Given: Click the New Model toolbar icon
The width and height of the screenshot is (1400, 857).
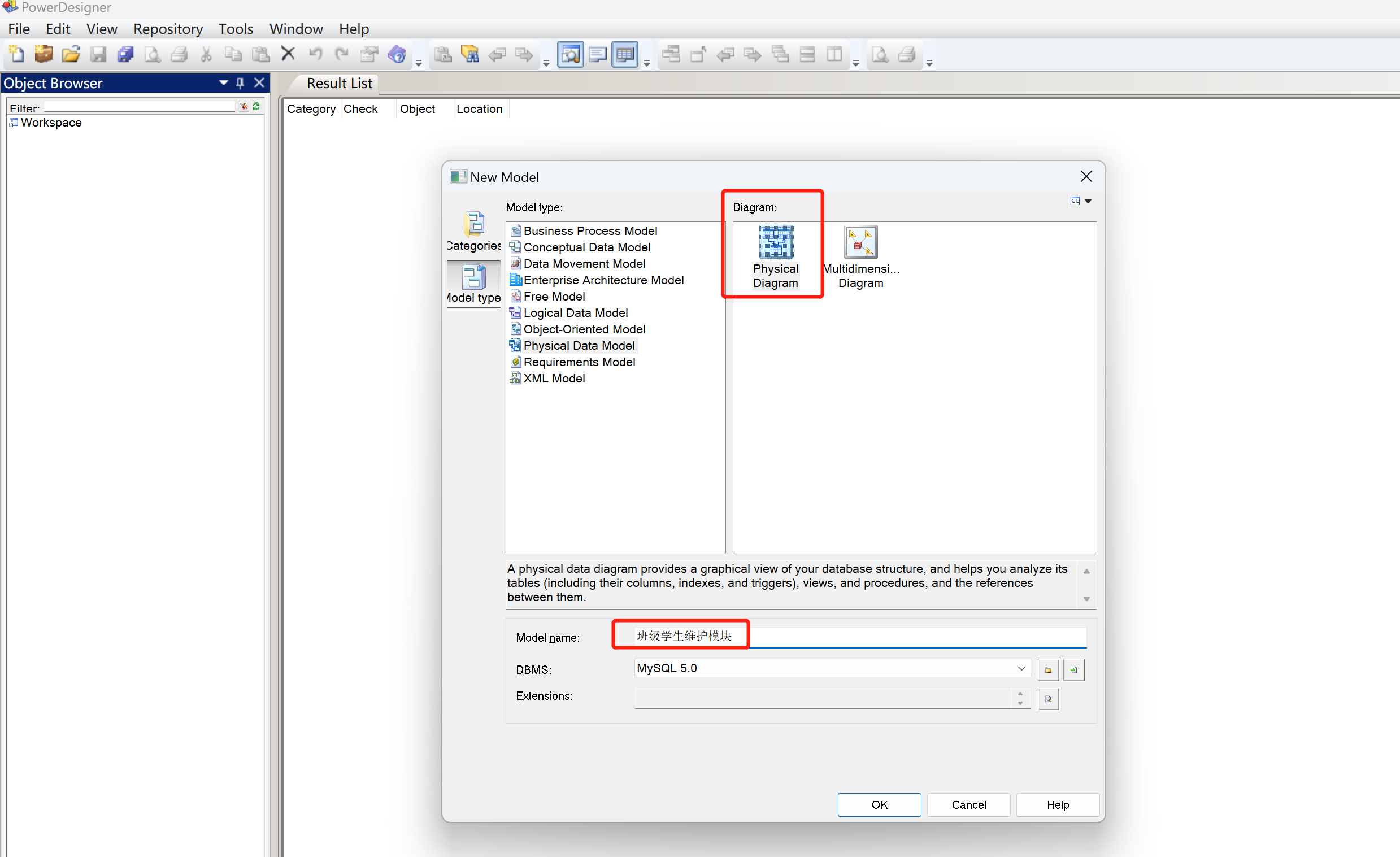Looking at the screenshot, I should coord(16,55).
